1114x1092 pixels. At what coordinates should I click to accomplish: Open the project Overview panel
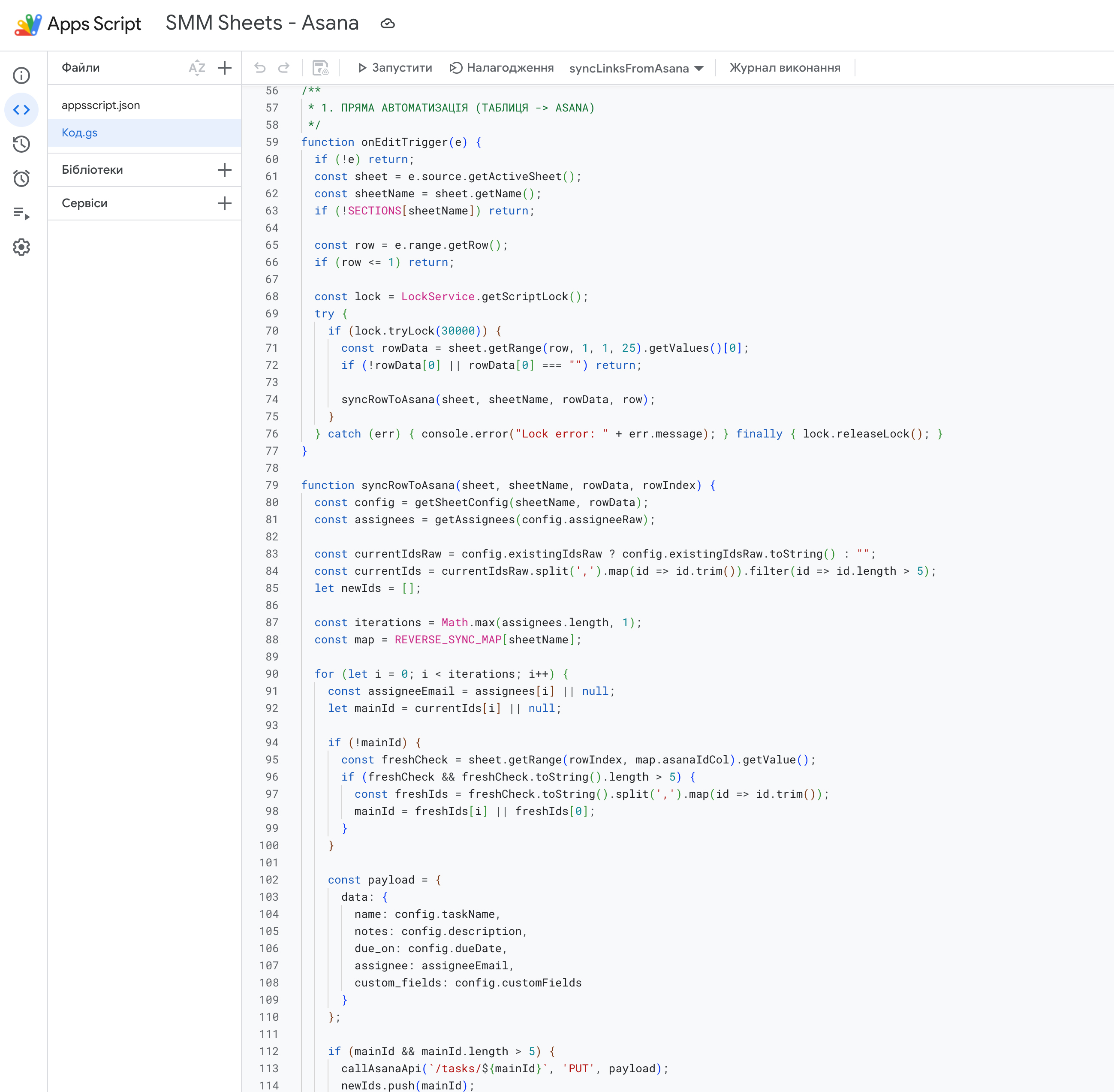[21, 75]
